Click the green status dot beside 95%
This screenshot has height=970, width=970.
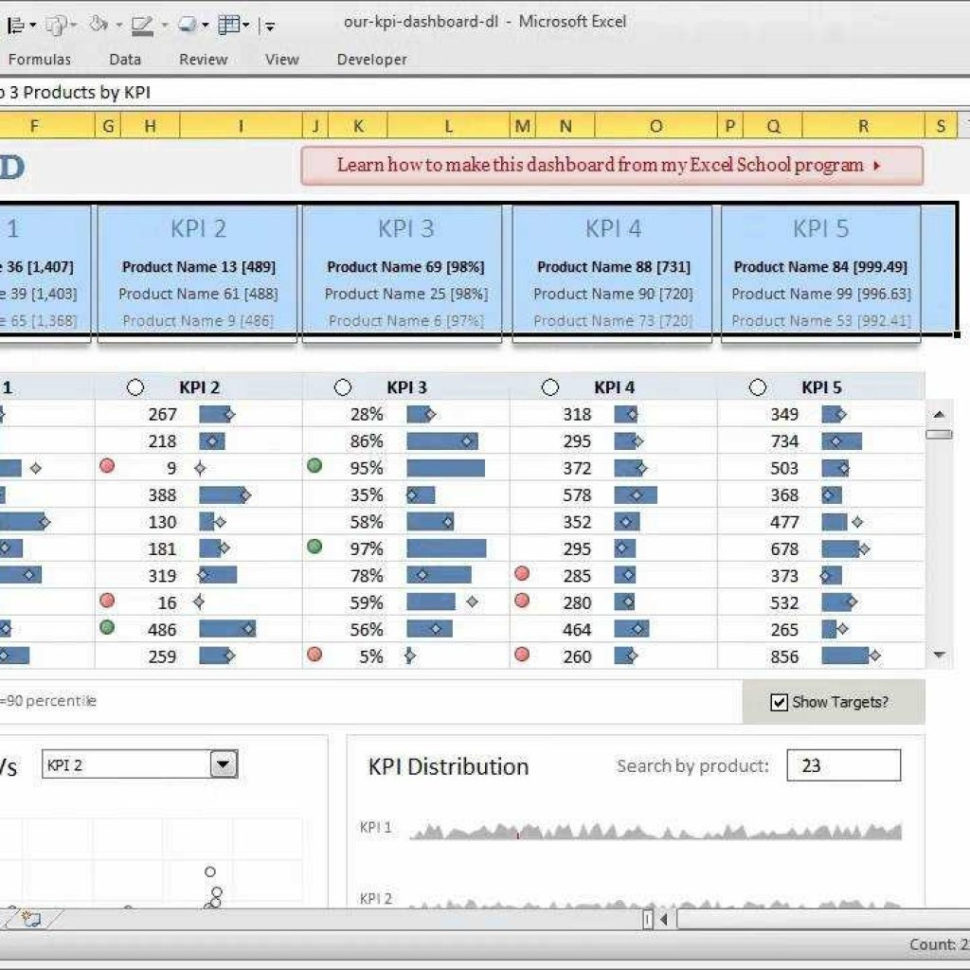(x=316, y=464)
